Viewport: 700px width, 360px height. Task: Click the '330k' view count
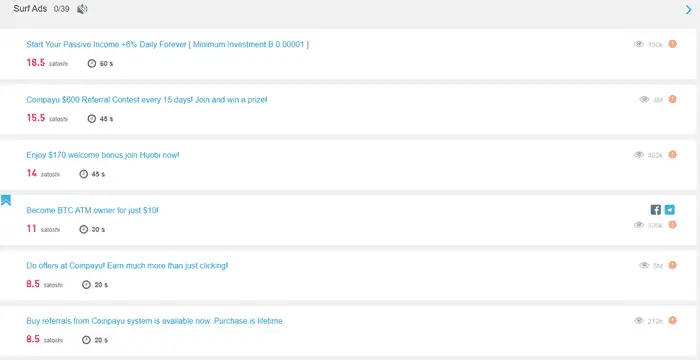pyautogui.click(x=655, y=226)
